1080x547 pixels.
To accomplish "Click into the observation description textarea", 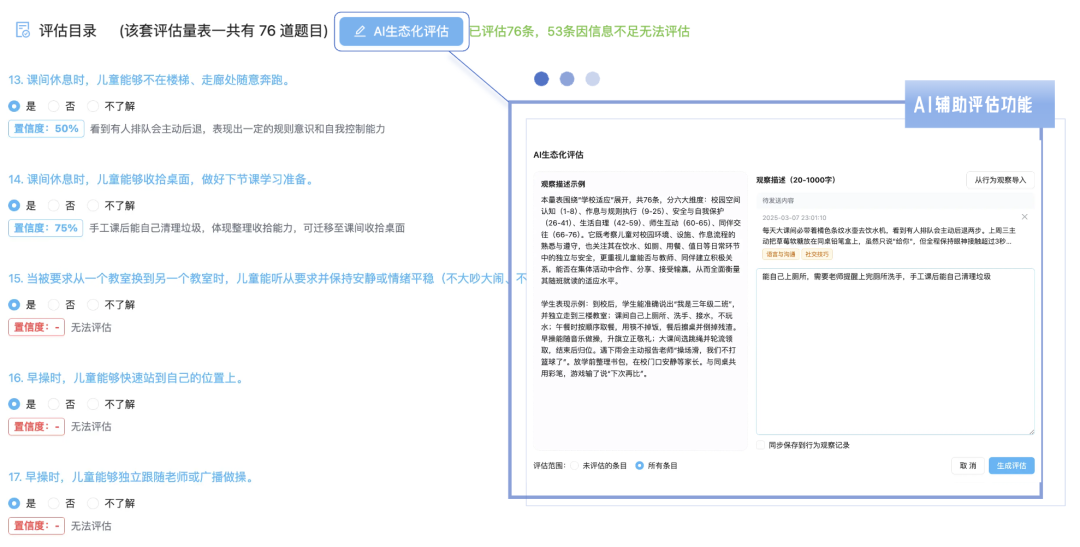I will click(x=895, y=351).
